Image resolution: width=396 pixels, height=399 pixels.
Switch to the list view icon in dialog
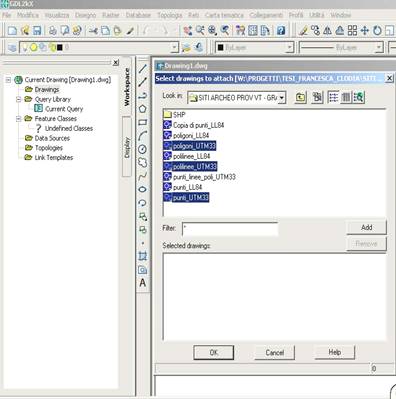coord(333,97)
